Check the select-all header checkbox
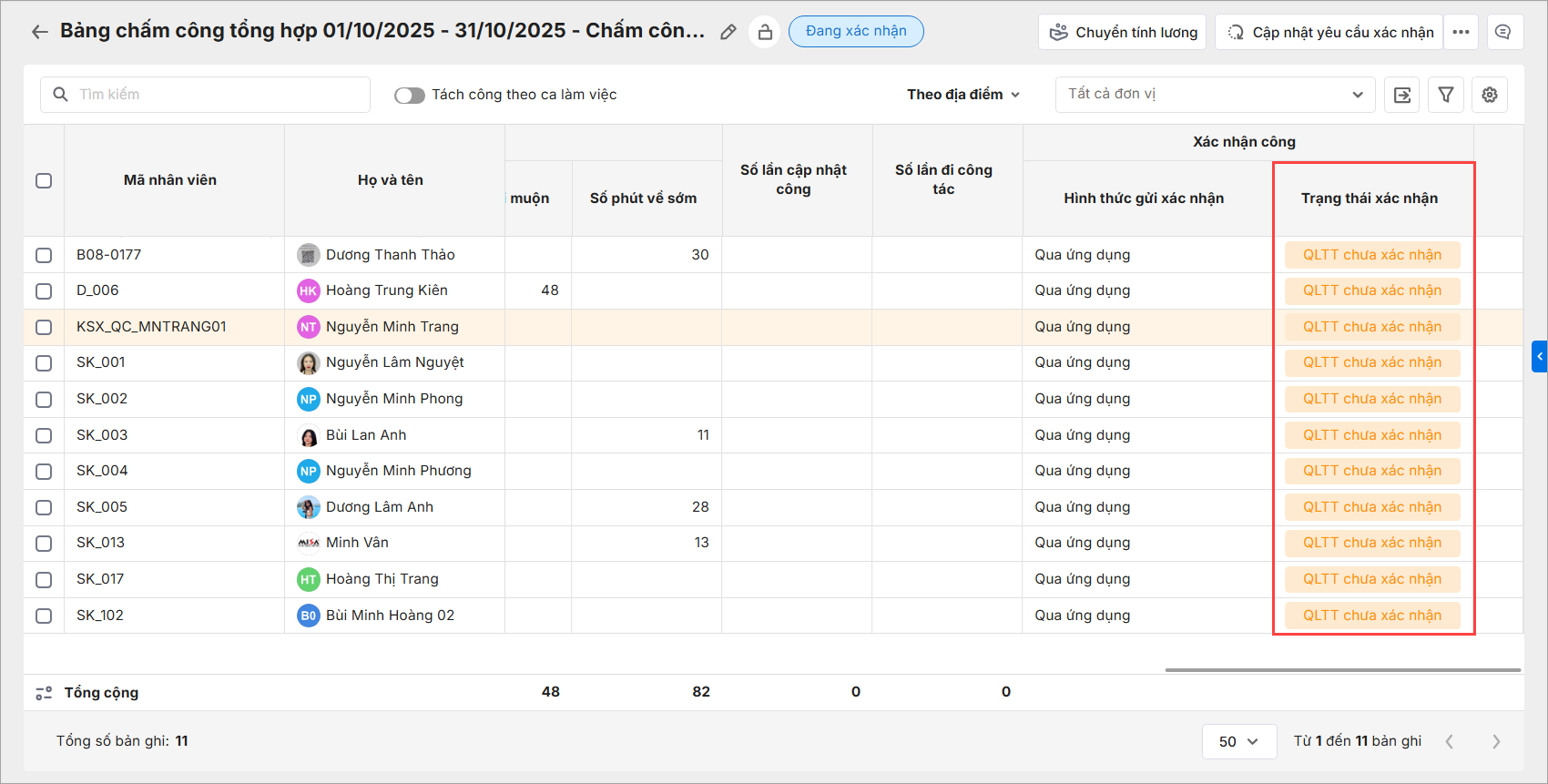Screen dimensions: 1548x784 click(x=44, y=180)
